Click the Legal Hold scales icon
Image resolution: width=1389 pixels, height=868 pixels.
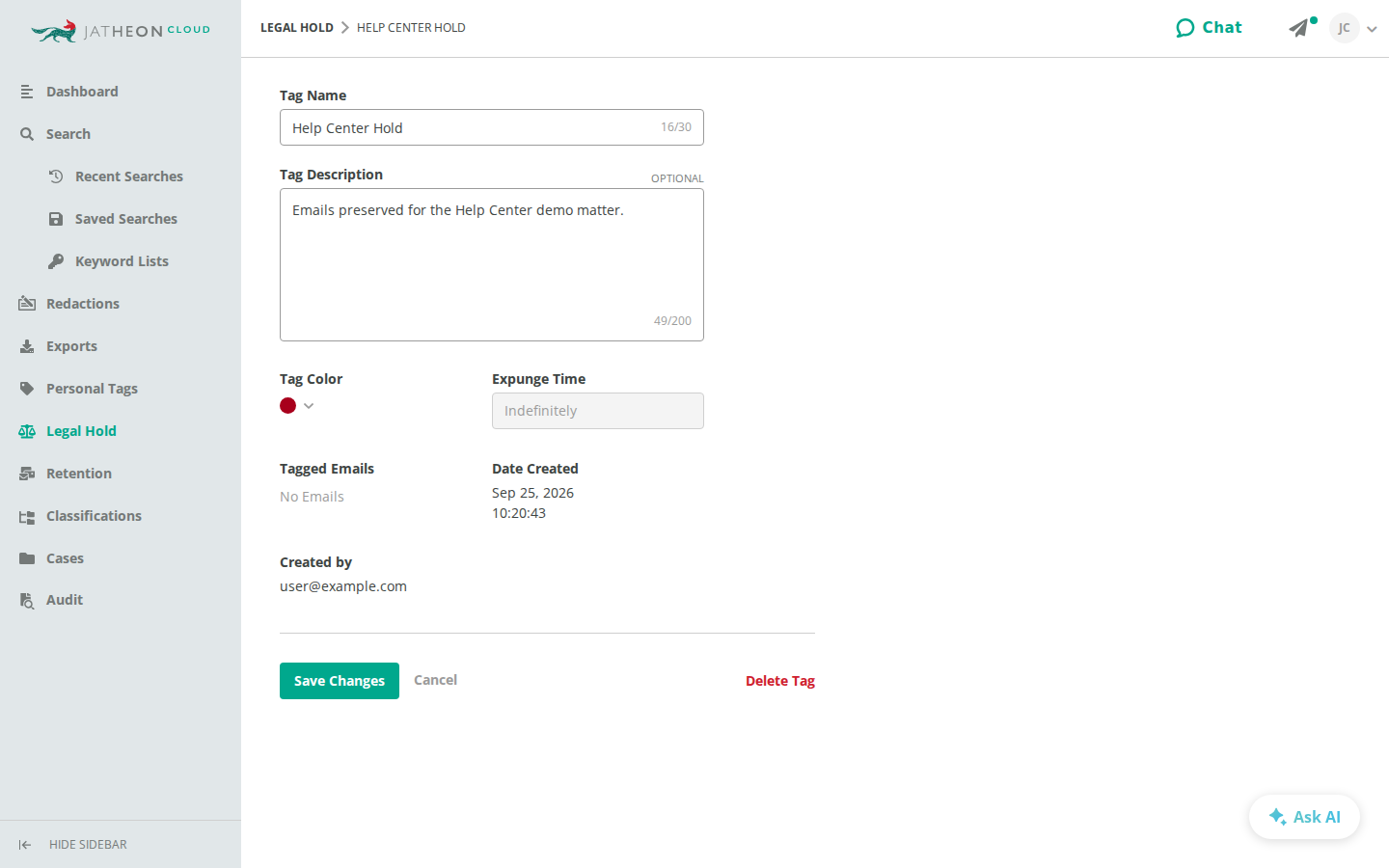[x=27, y=431]
